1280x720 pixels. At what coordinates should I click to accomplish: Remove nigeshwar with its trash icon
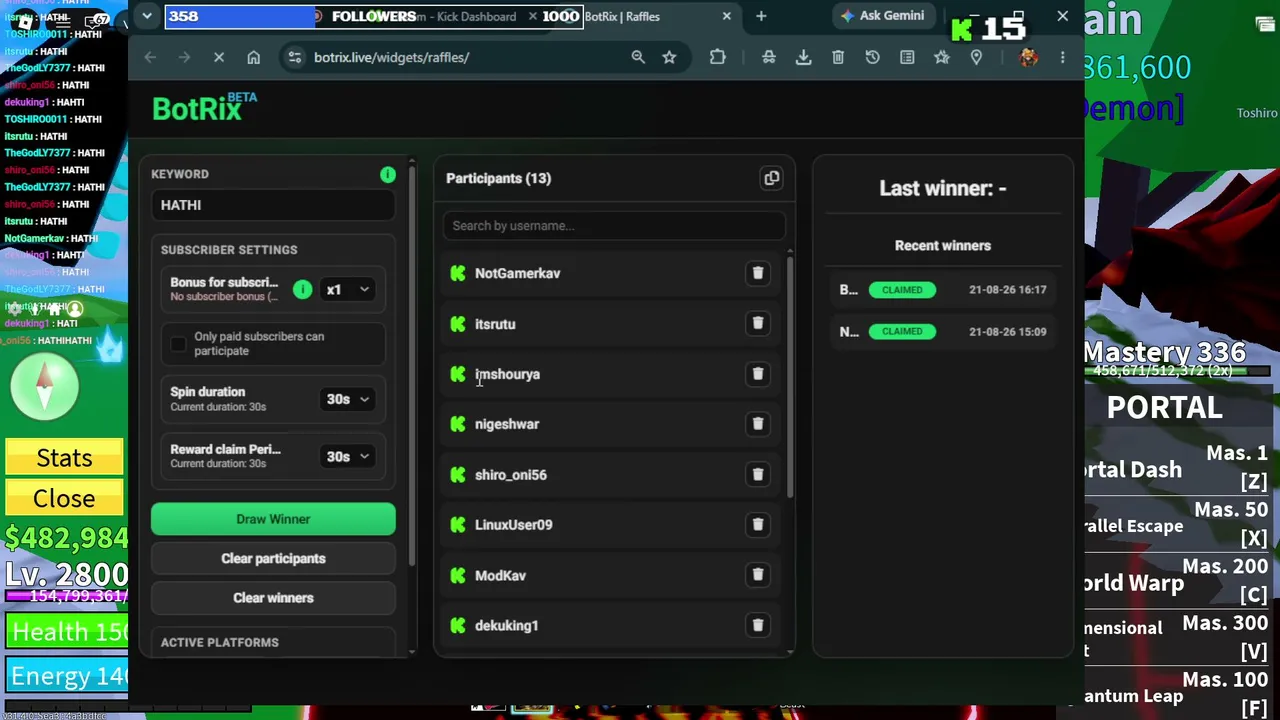[758, 424]
